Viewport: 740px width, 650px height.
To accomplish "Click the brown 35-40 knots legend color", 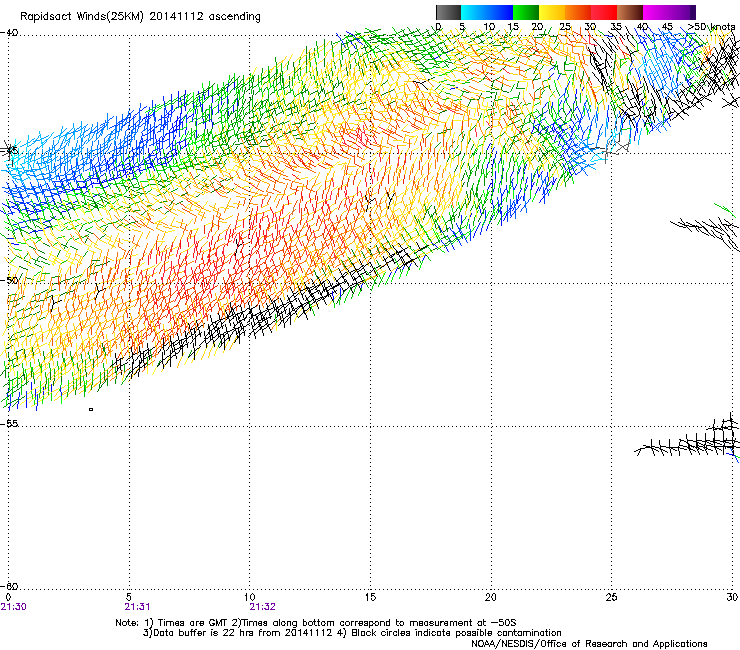I will (630, 12).
